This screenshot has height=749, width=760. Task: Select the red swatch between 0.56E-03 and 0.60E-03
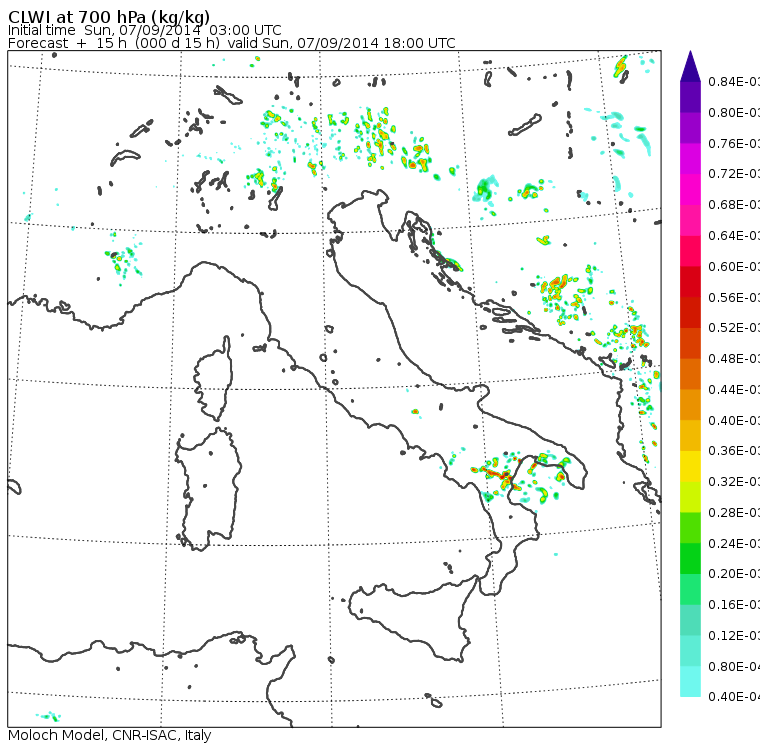(x=690, y=282)
